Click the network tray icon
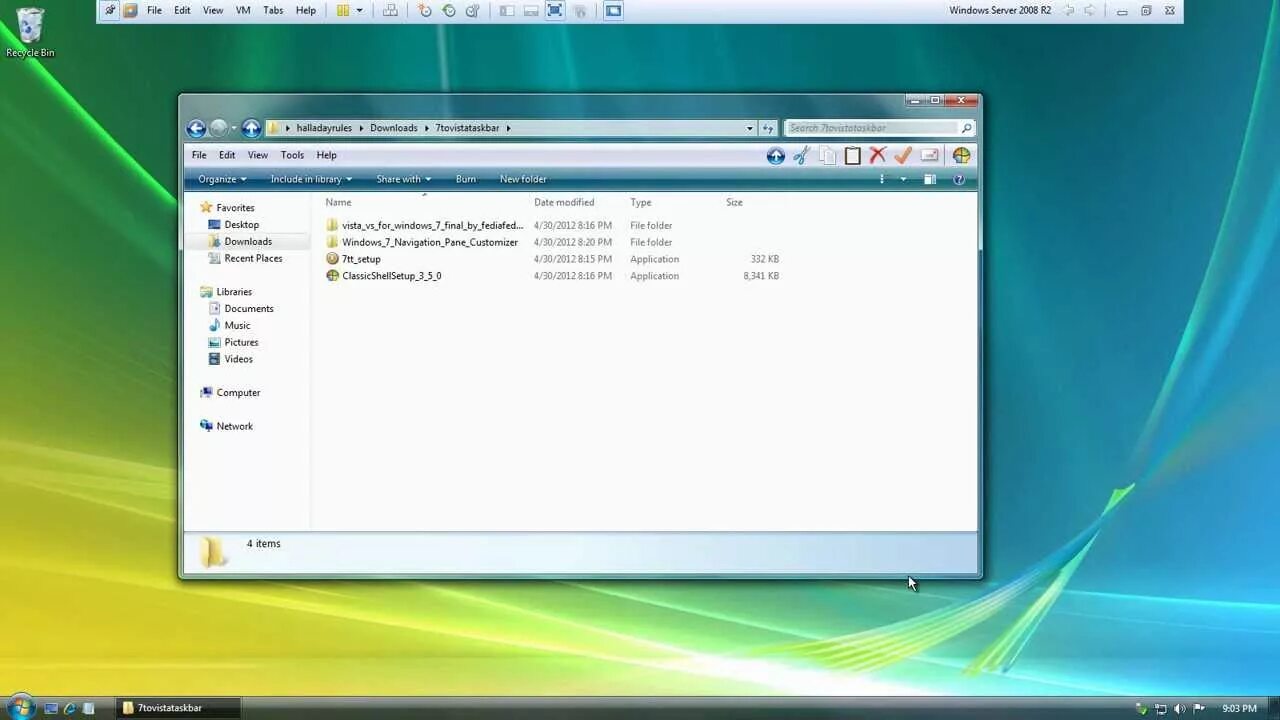Screen dimensions: 1280x720 [x=1161, y=708]
